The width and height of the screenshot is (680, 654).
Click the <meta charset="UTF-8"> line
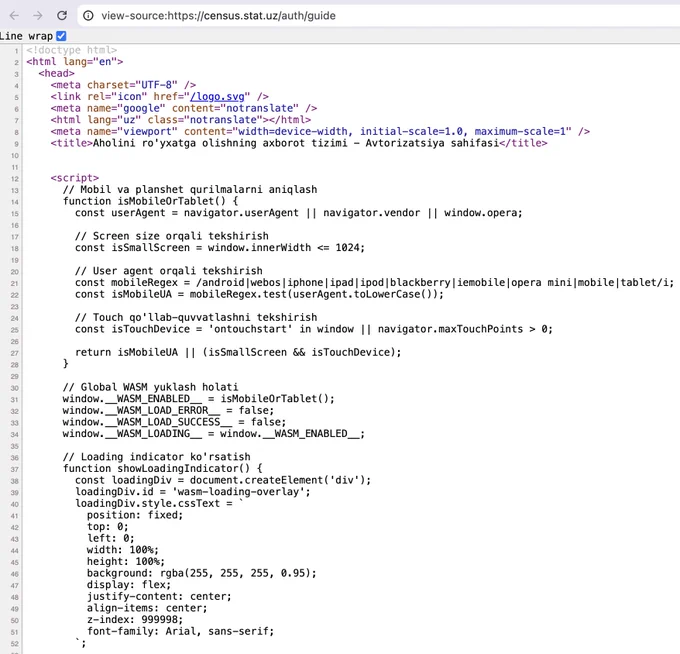pyautogui.click(x=123, y=85)
